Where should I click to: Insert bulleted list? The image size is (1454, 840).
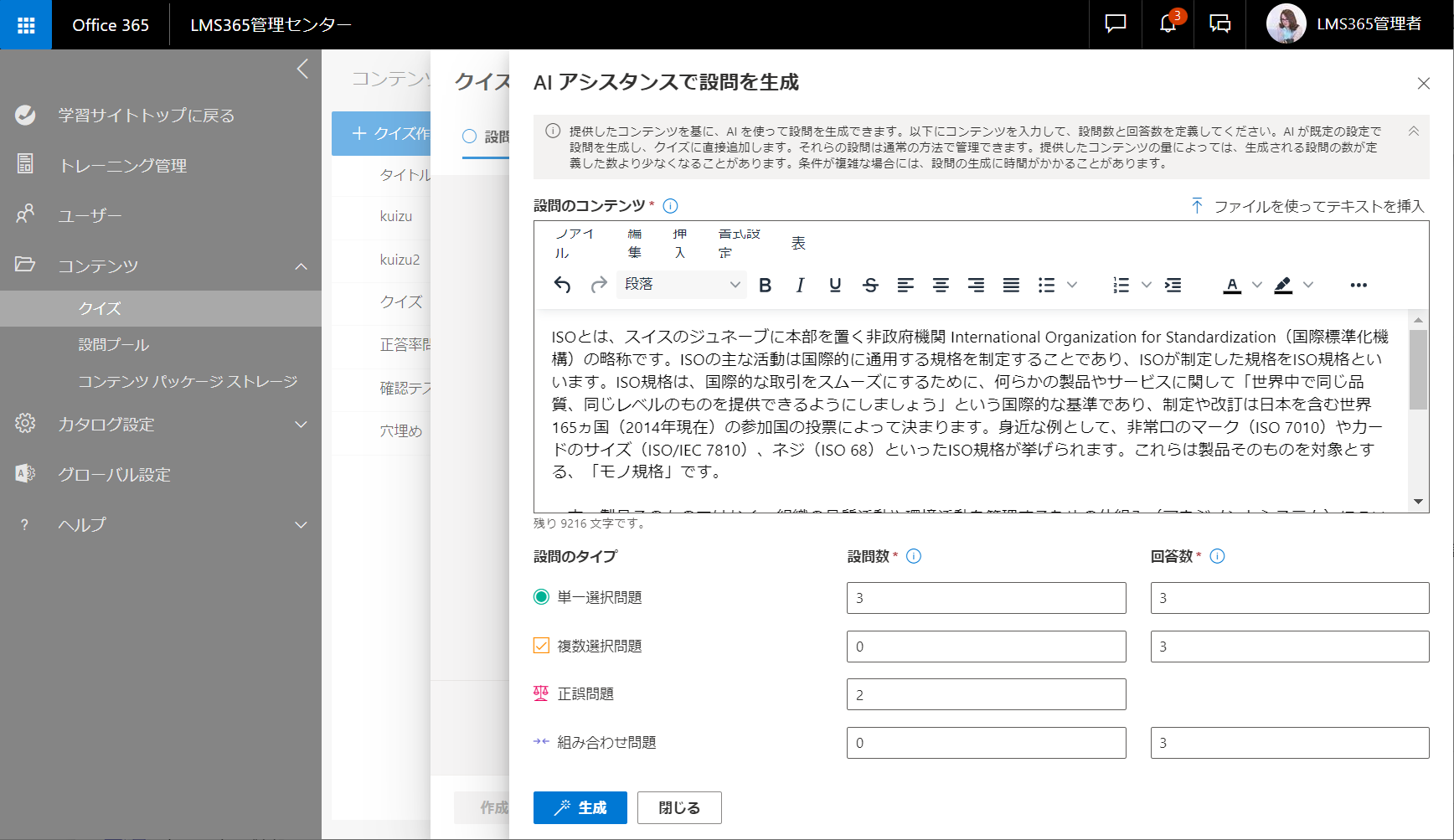(1046, 285)
